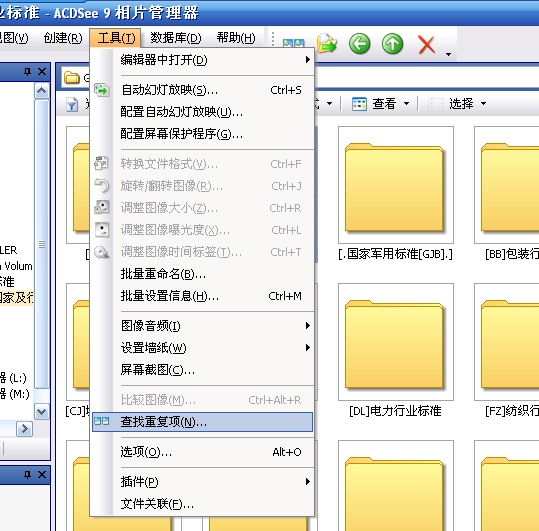The width and height of the screenshot is (539, 531).
Task: Click the 选择 button text
Action: click(461, 104)
